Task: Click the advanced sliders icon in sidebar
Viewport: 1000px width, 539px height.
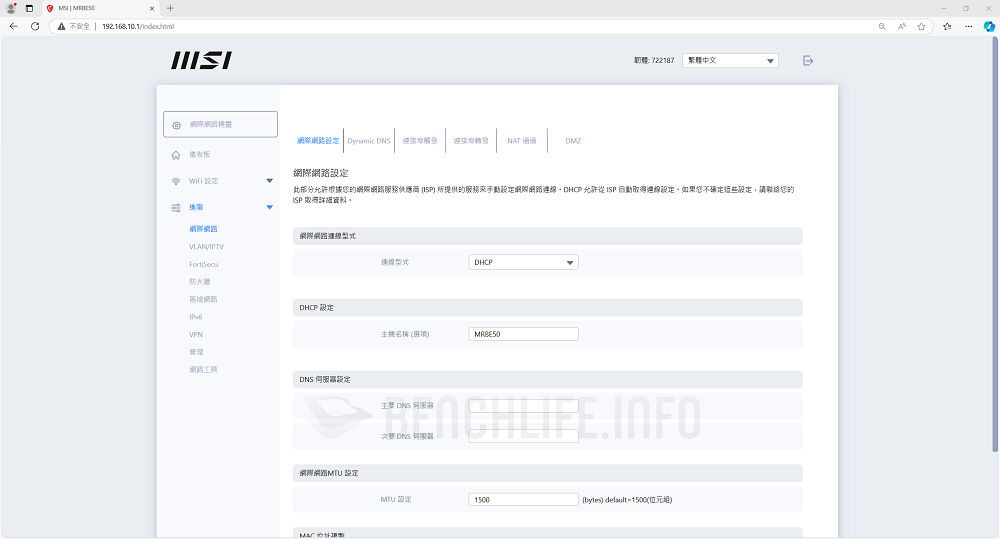Action: (x=176, y=208)
